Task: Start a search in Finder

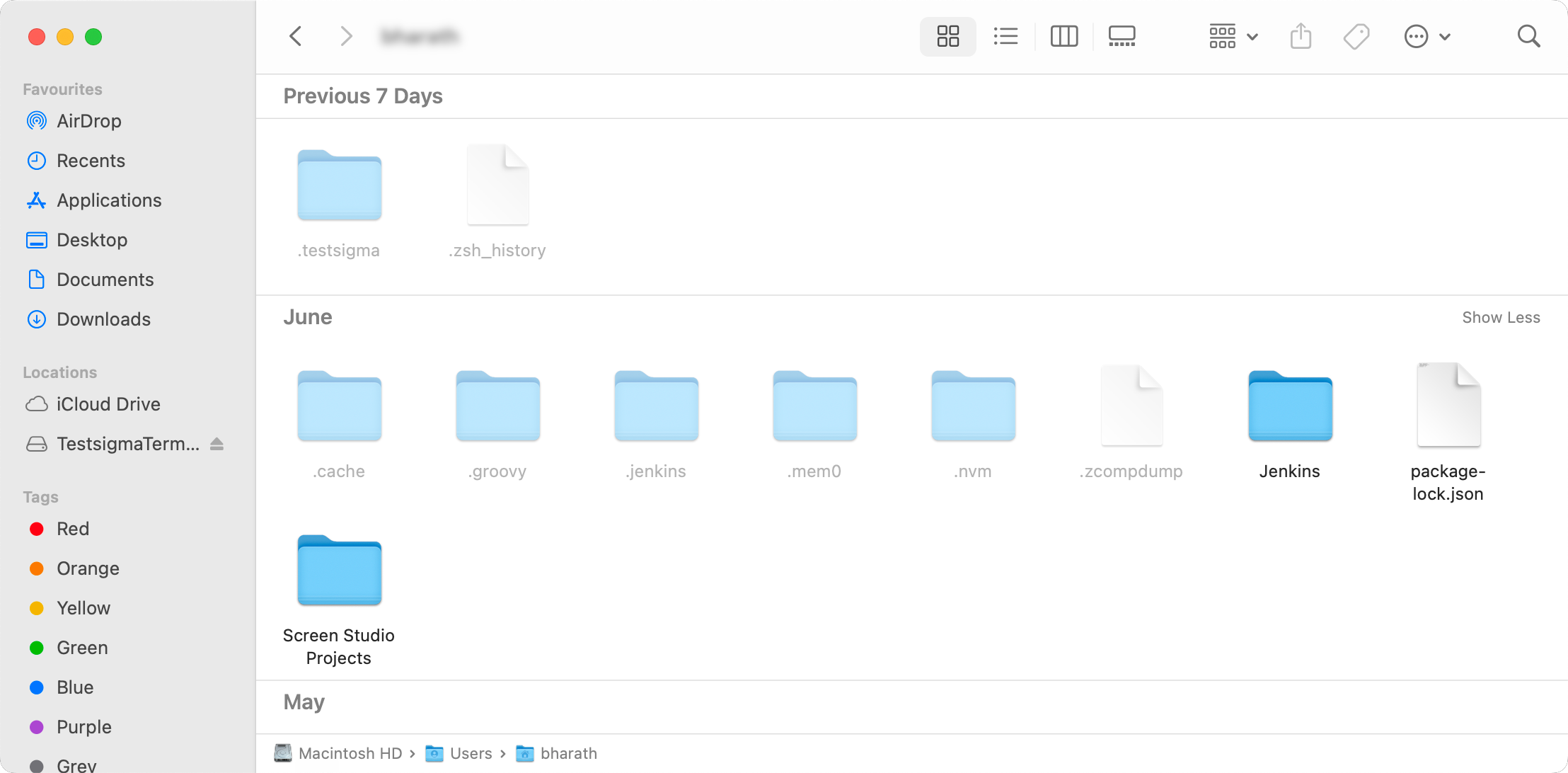Action: (x=1529, y=35)
